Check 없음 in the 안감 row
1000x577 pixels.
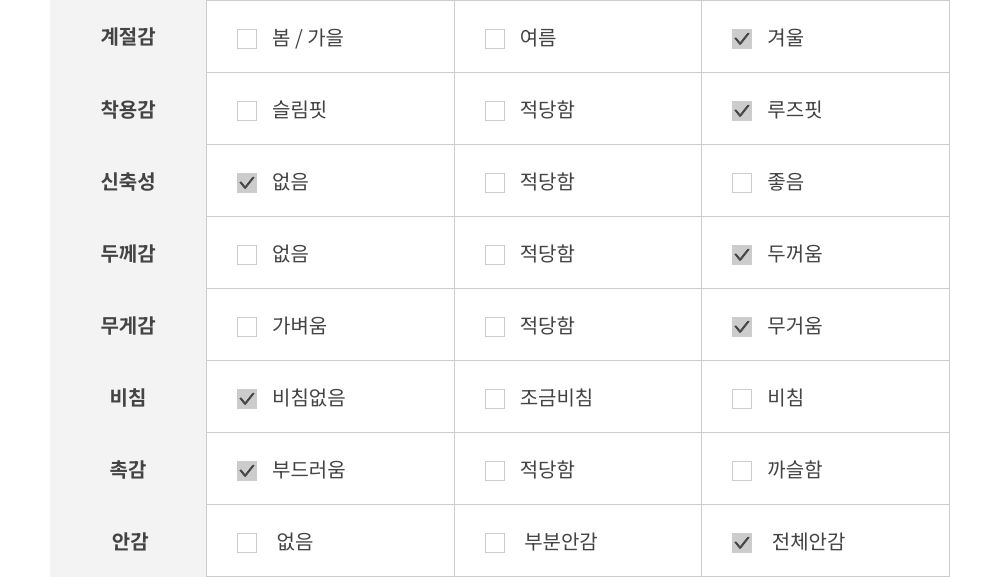(x=247, y=543)
